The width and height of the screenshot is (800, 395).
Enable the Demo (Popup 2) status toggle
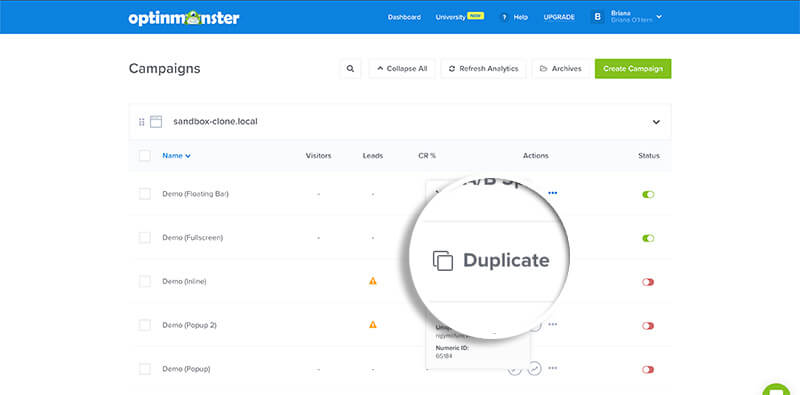coord(648,325)
